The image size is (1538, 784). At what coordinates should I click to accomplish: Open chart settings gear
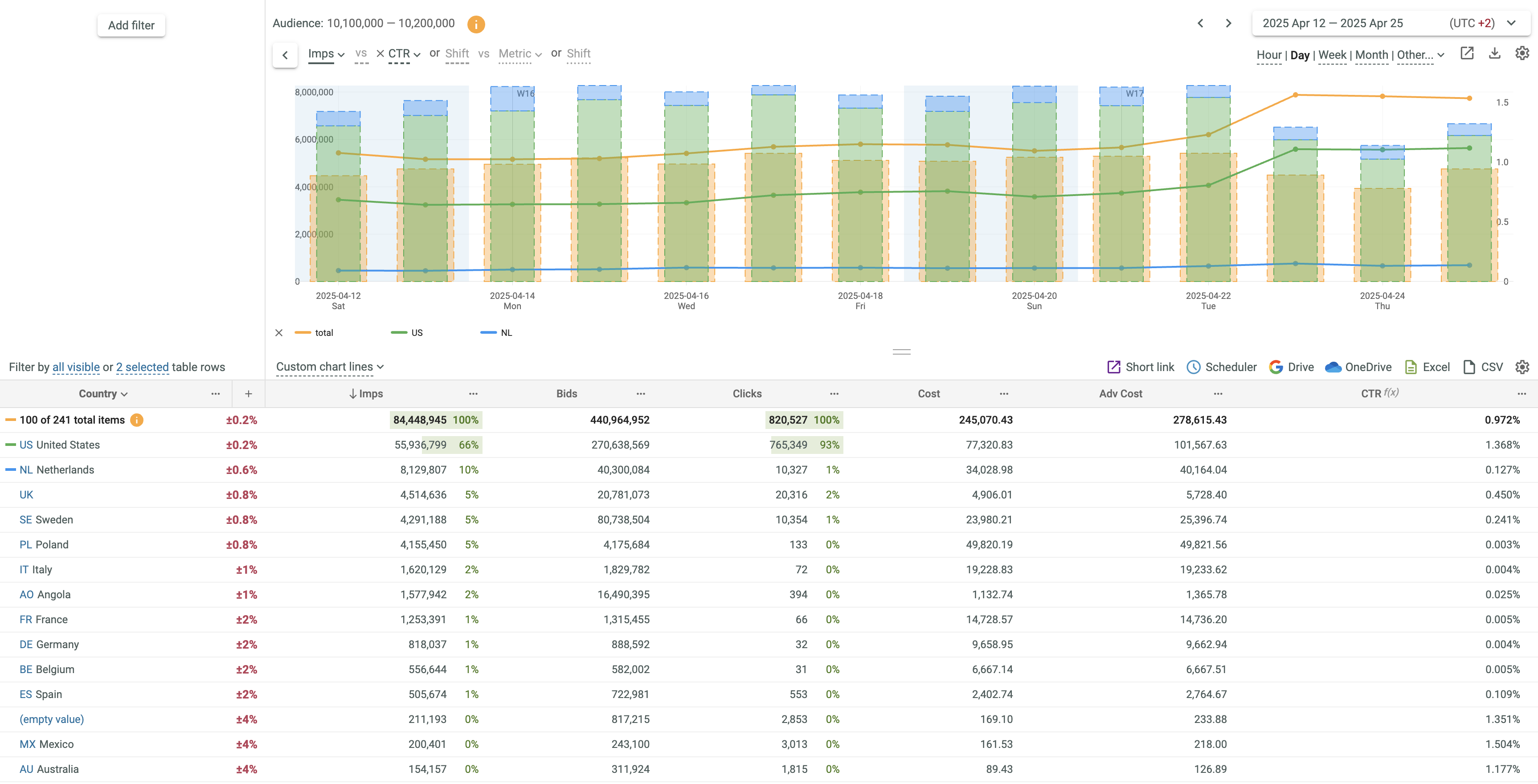(1522, 54)
